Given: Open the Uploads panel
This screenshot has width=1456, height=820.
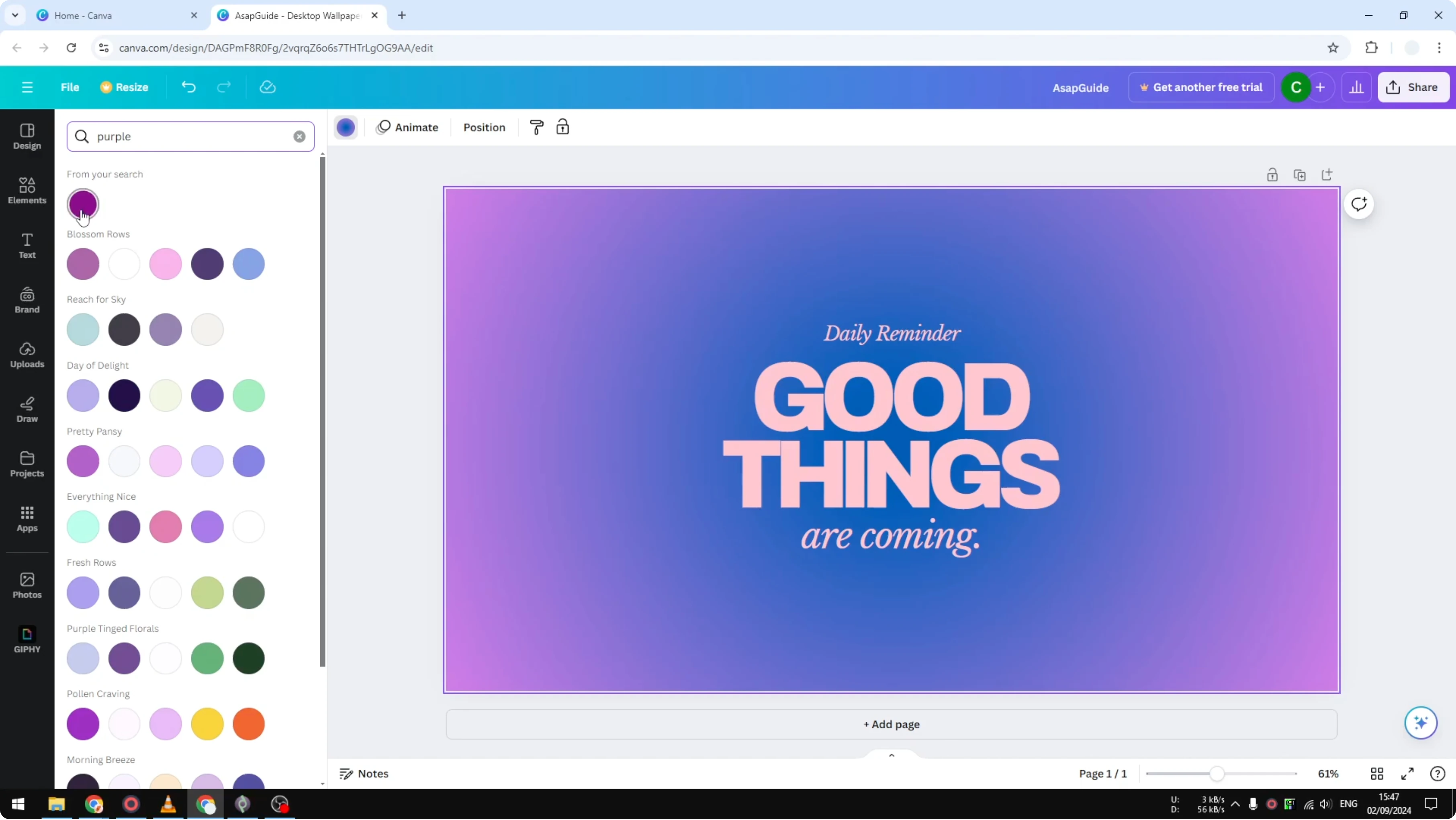Looking at the screenshot, I should (x=27, y=355).
